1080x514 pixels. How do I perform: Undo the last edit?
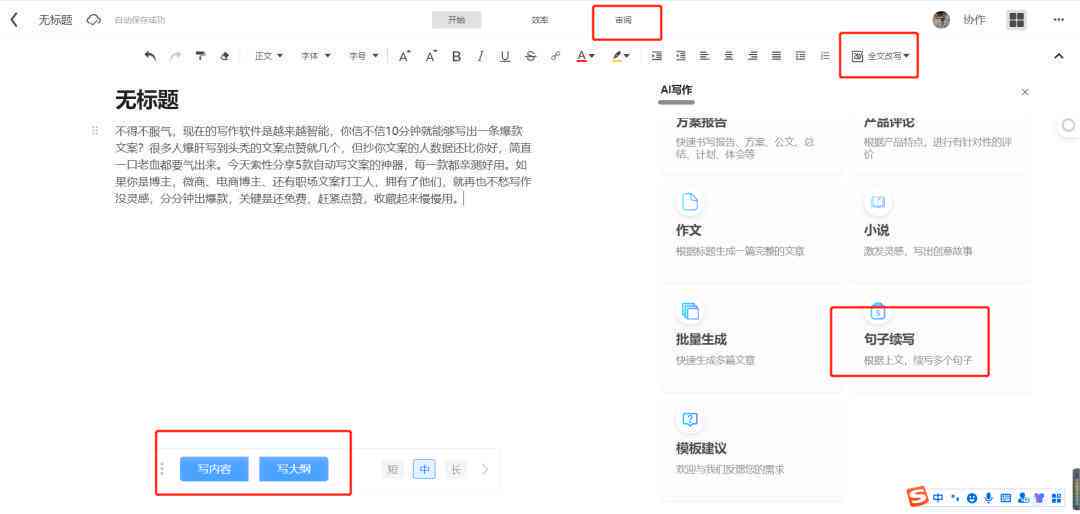pos(150,56)
